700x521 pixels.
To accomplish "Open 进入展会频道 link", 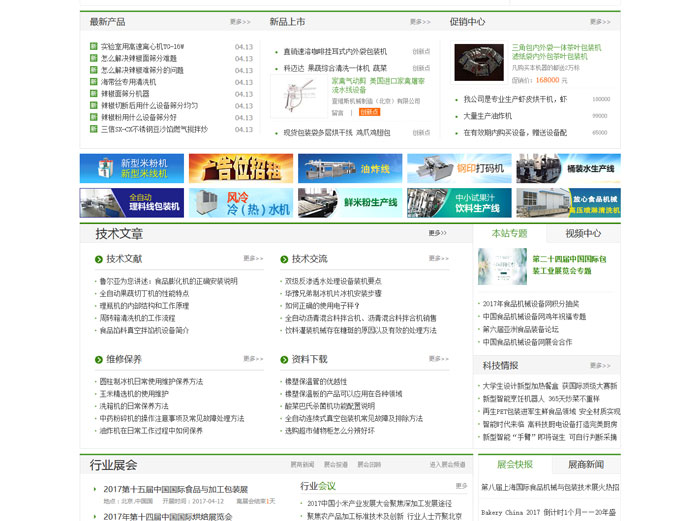I will coord(447,464).
